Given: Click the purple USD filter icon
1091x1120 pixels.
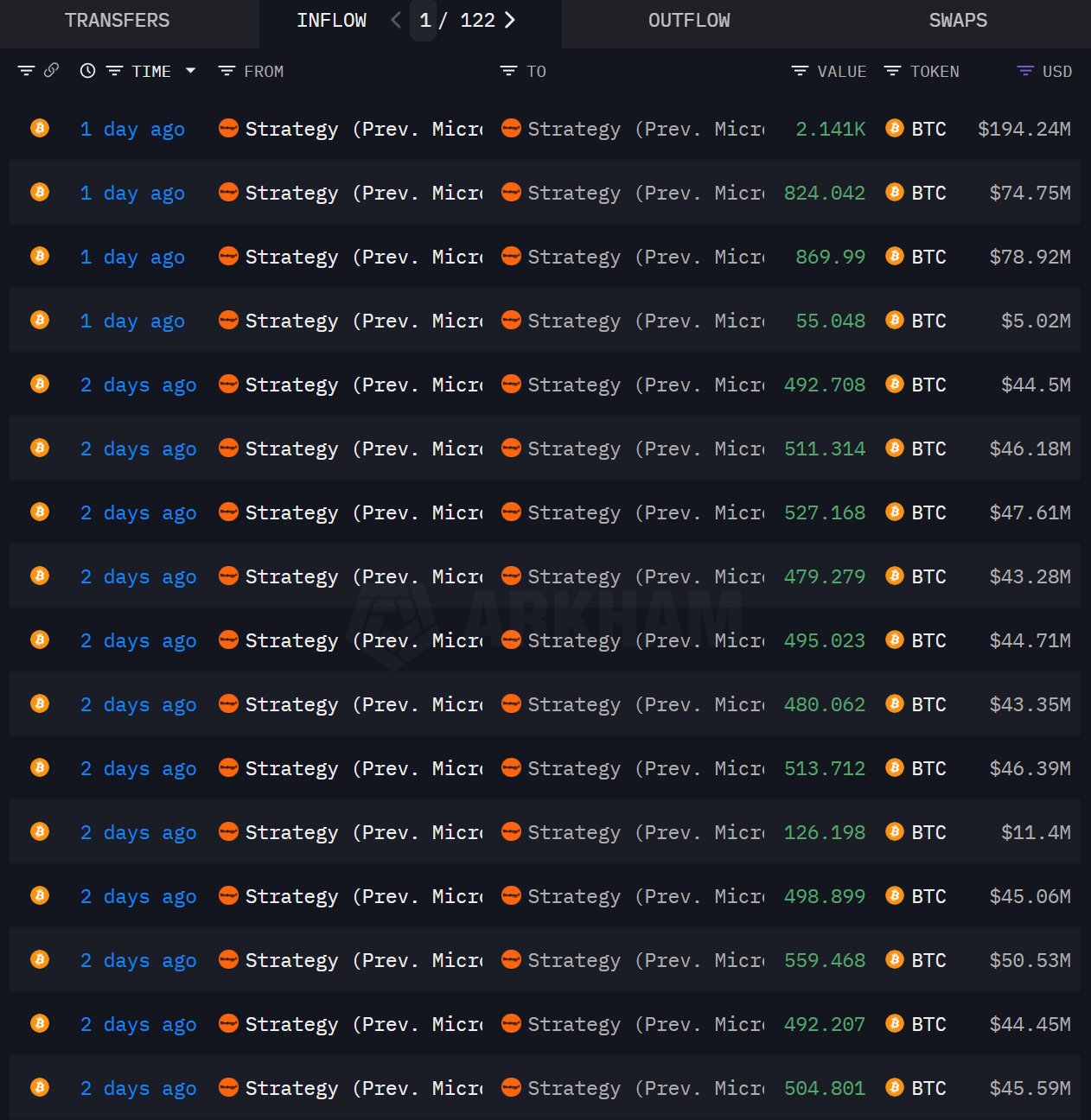Looking at the screenshot, I should [1025, 71].
